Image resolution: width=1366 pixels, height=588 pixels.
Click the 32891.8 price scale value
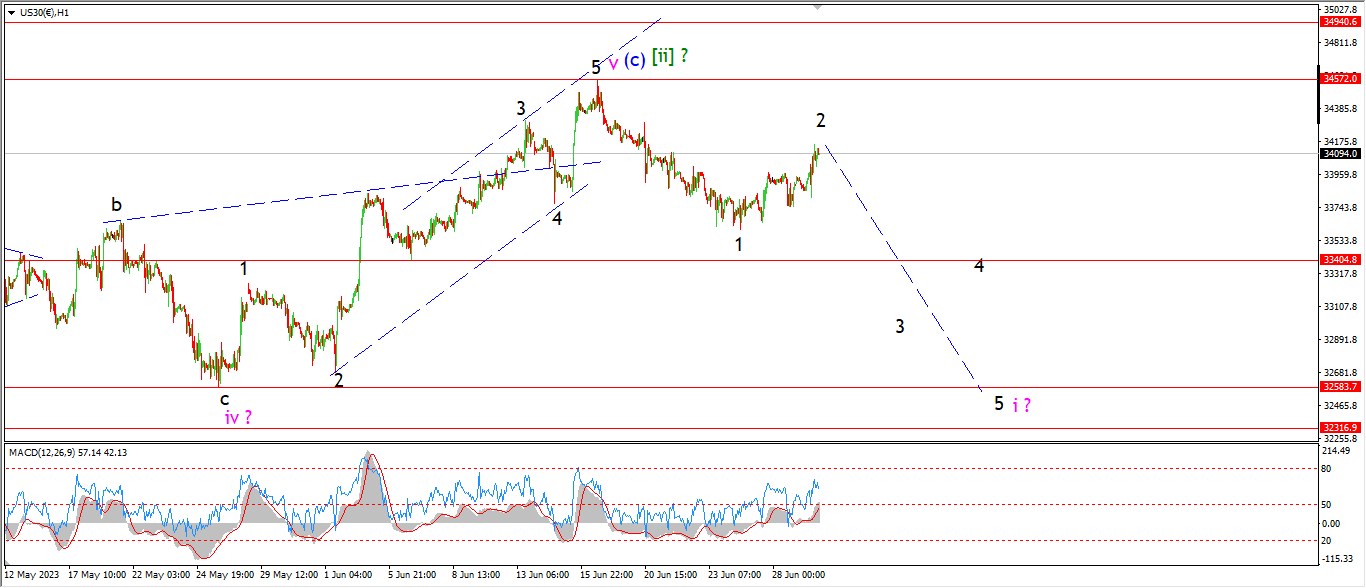point(1341,340)
